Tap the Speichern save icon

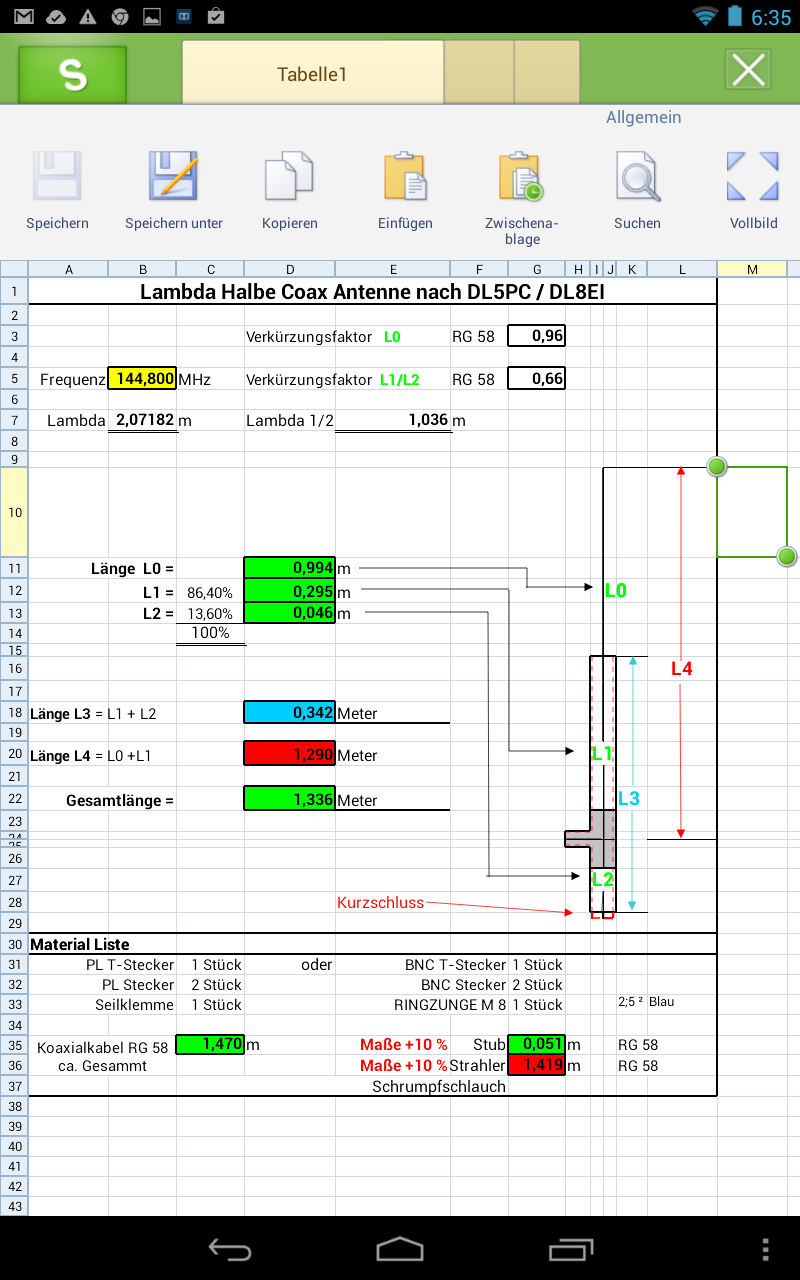57,177
